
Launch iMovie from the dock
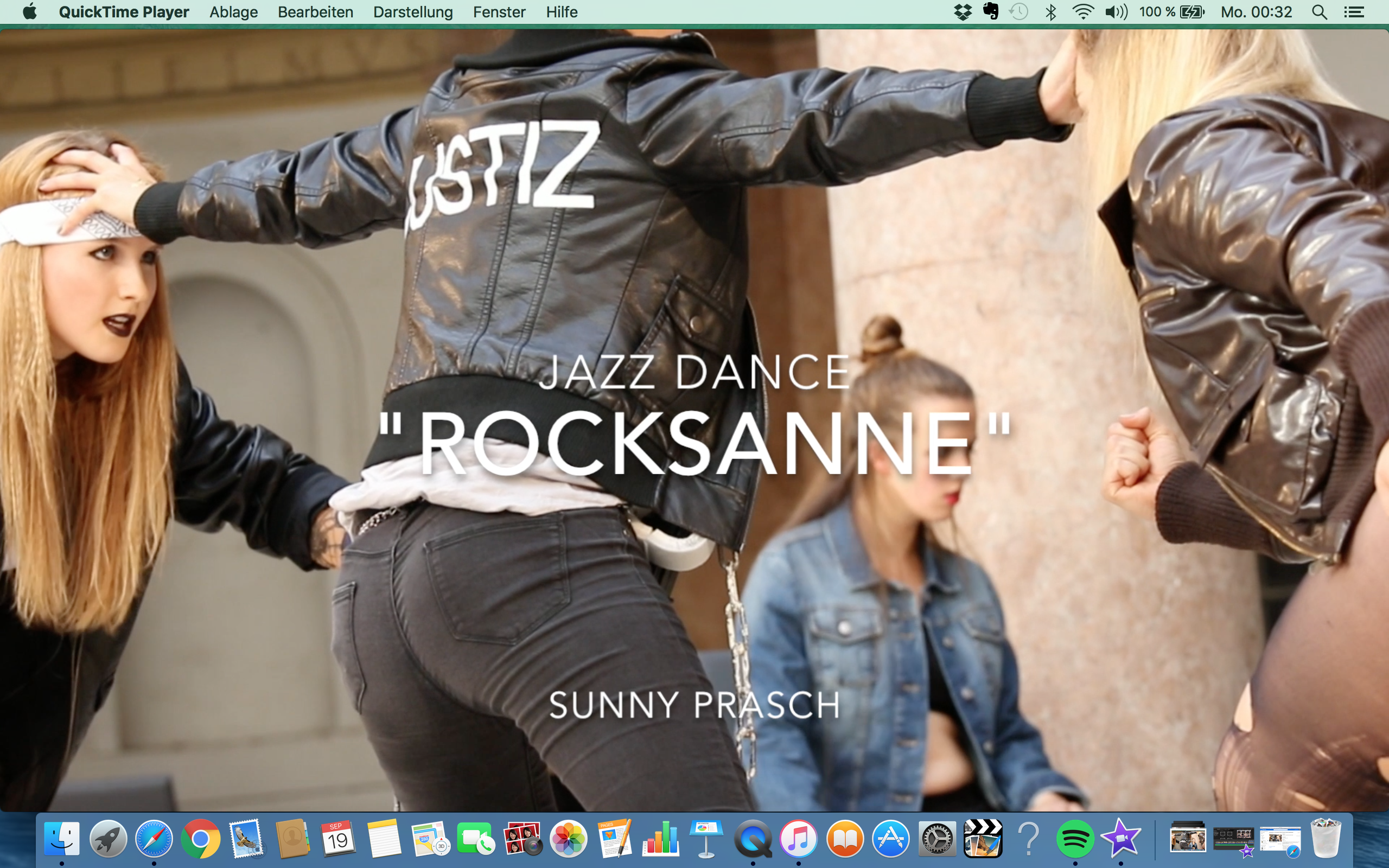point(1120,839)
